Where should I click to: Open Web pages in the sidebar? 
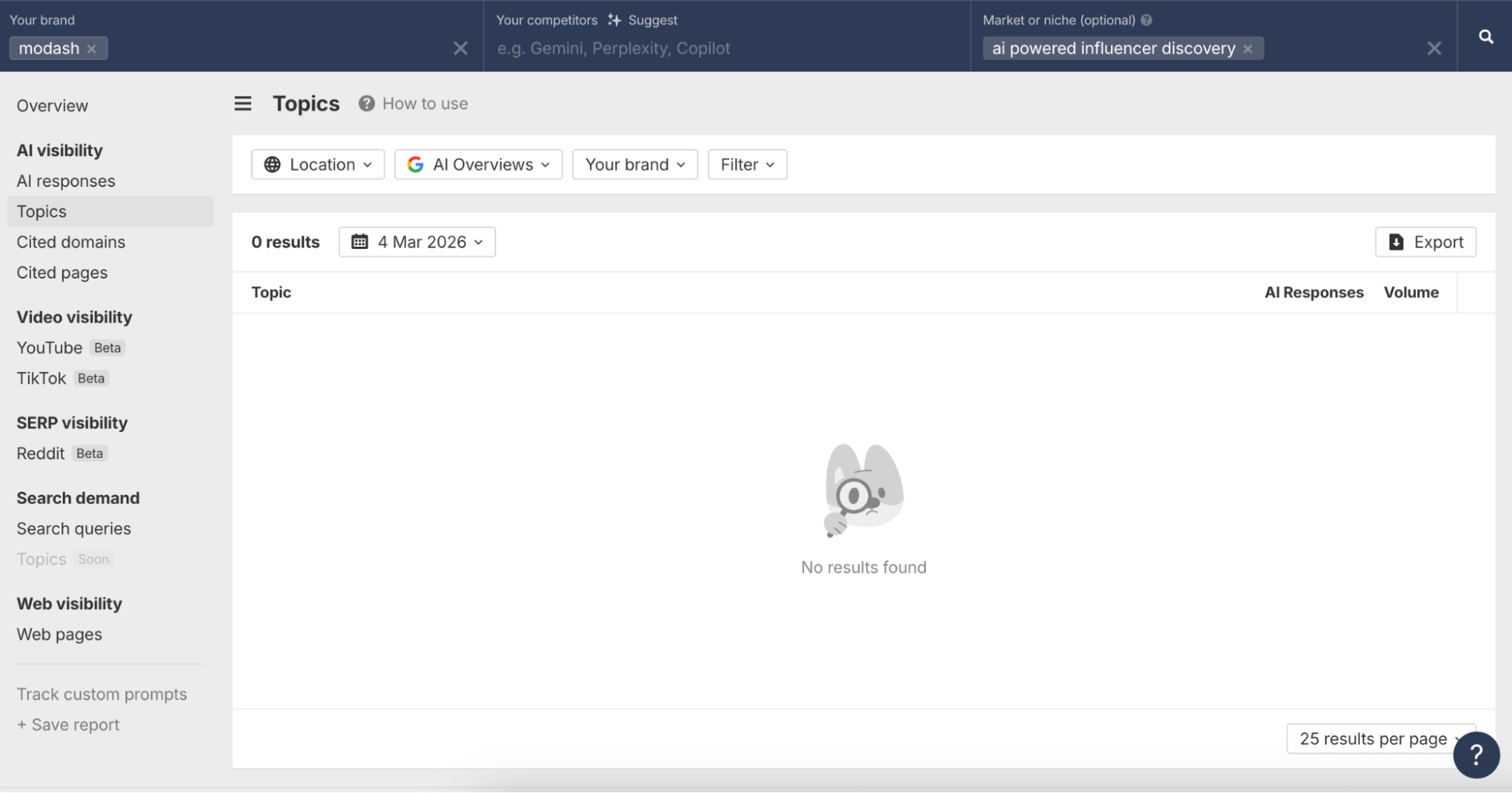tap(59, 634)
